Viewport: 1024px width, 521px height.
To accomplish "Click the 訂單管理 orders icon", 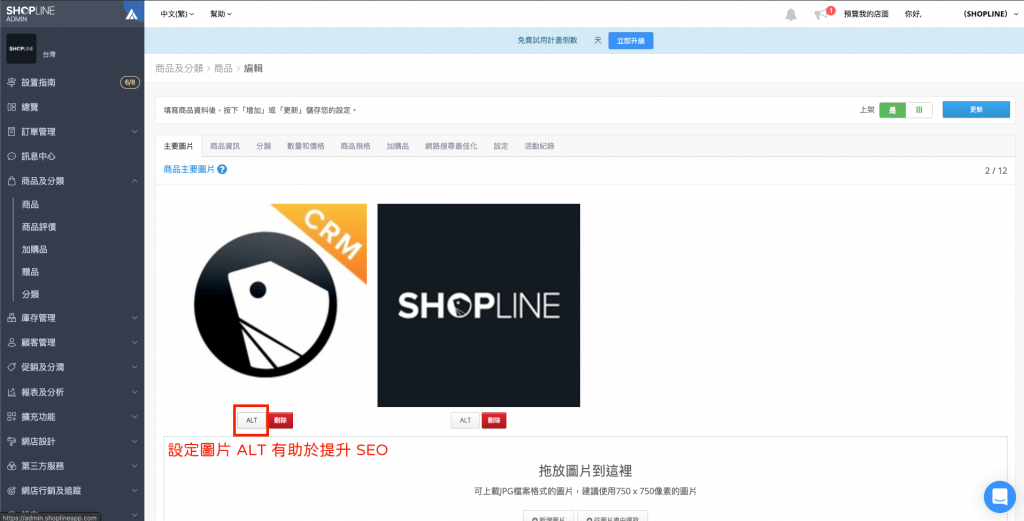I will pos(11,132).
